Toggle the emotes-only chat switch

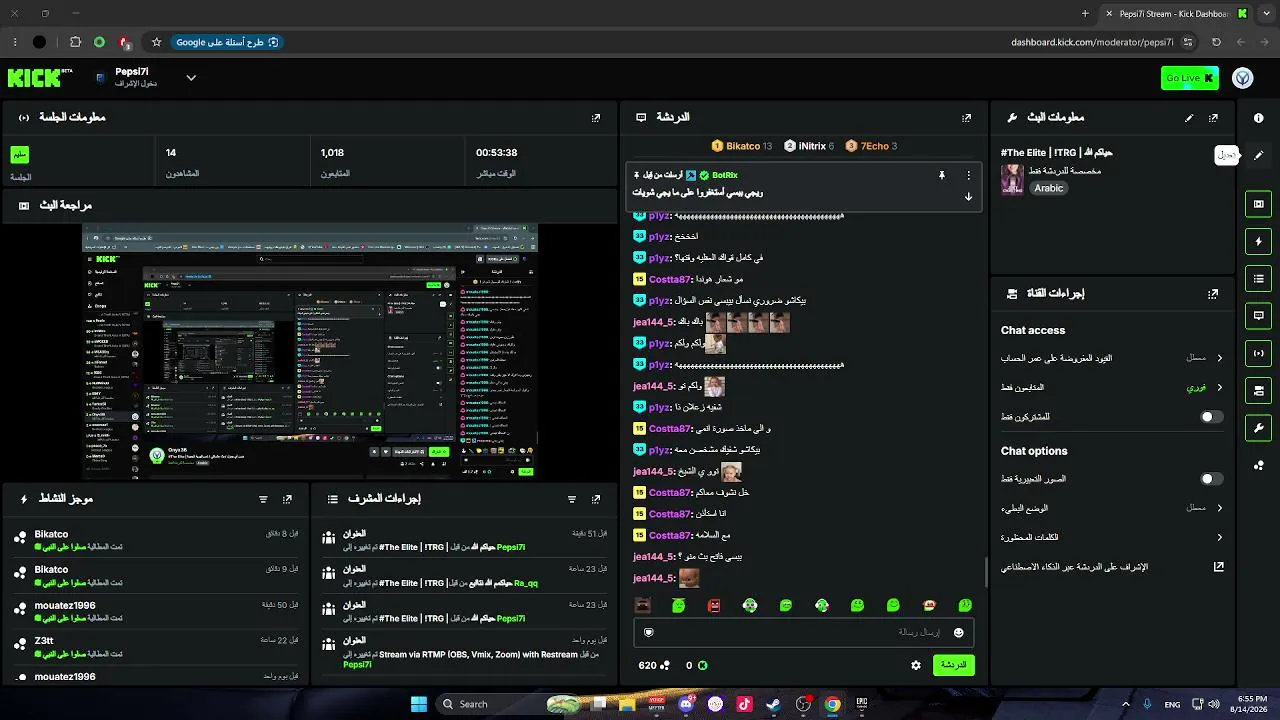tap(1211, 479)
